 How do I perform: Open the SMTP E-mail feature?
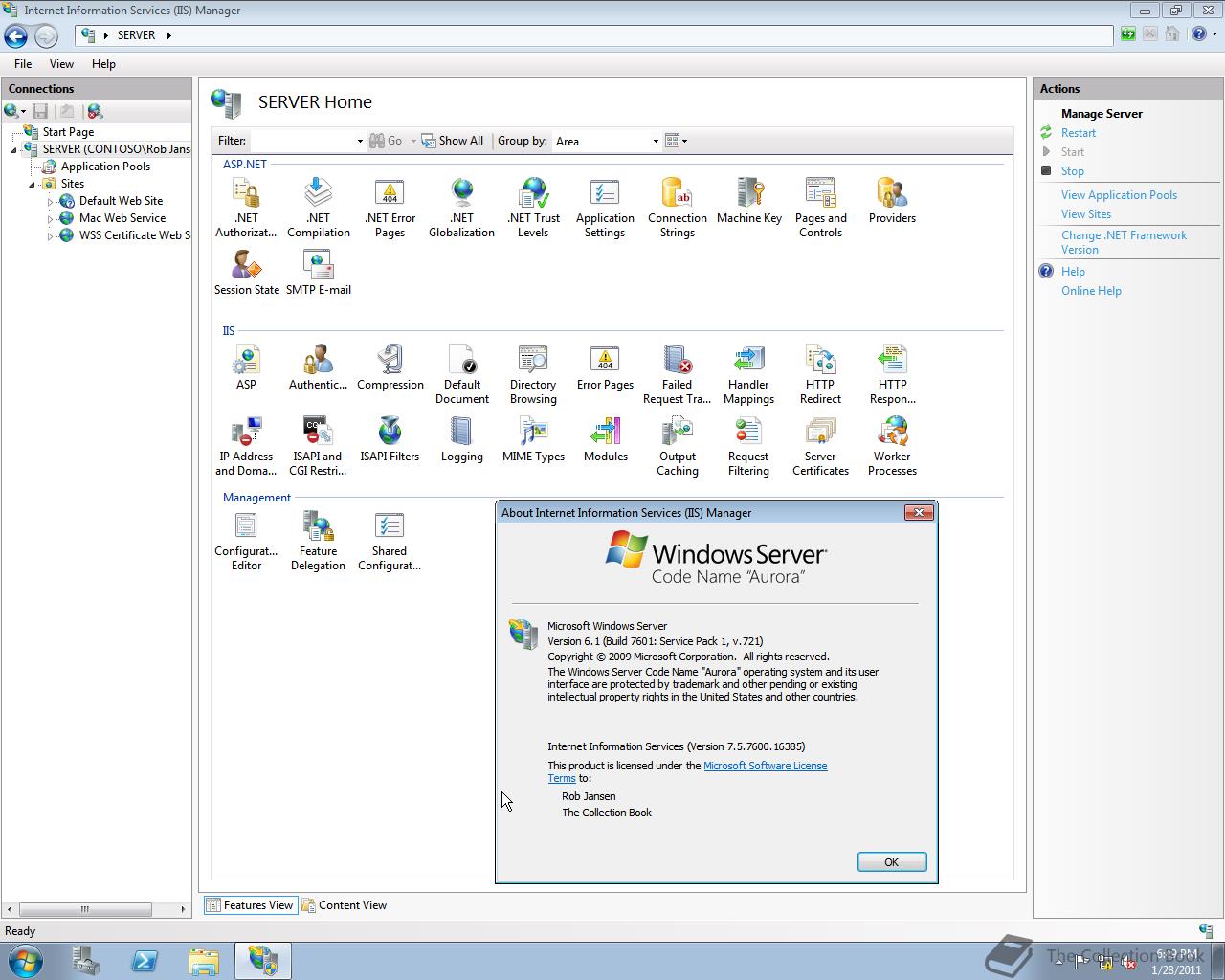318,273
